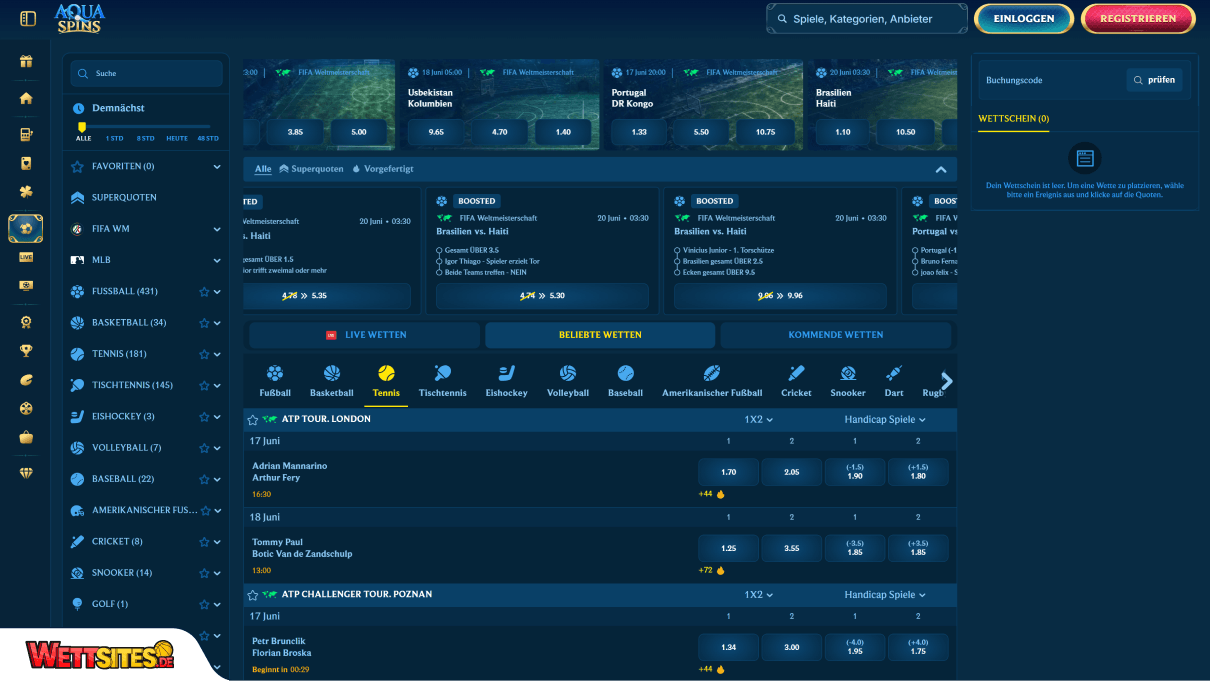Set the Demnächst time slider to HEUTE
The height and width of the screenshot is (681, 1210).
coord(177,138)
